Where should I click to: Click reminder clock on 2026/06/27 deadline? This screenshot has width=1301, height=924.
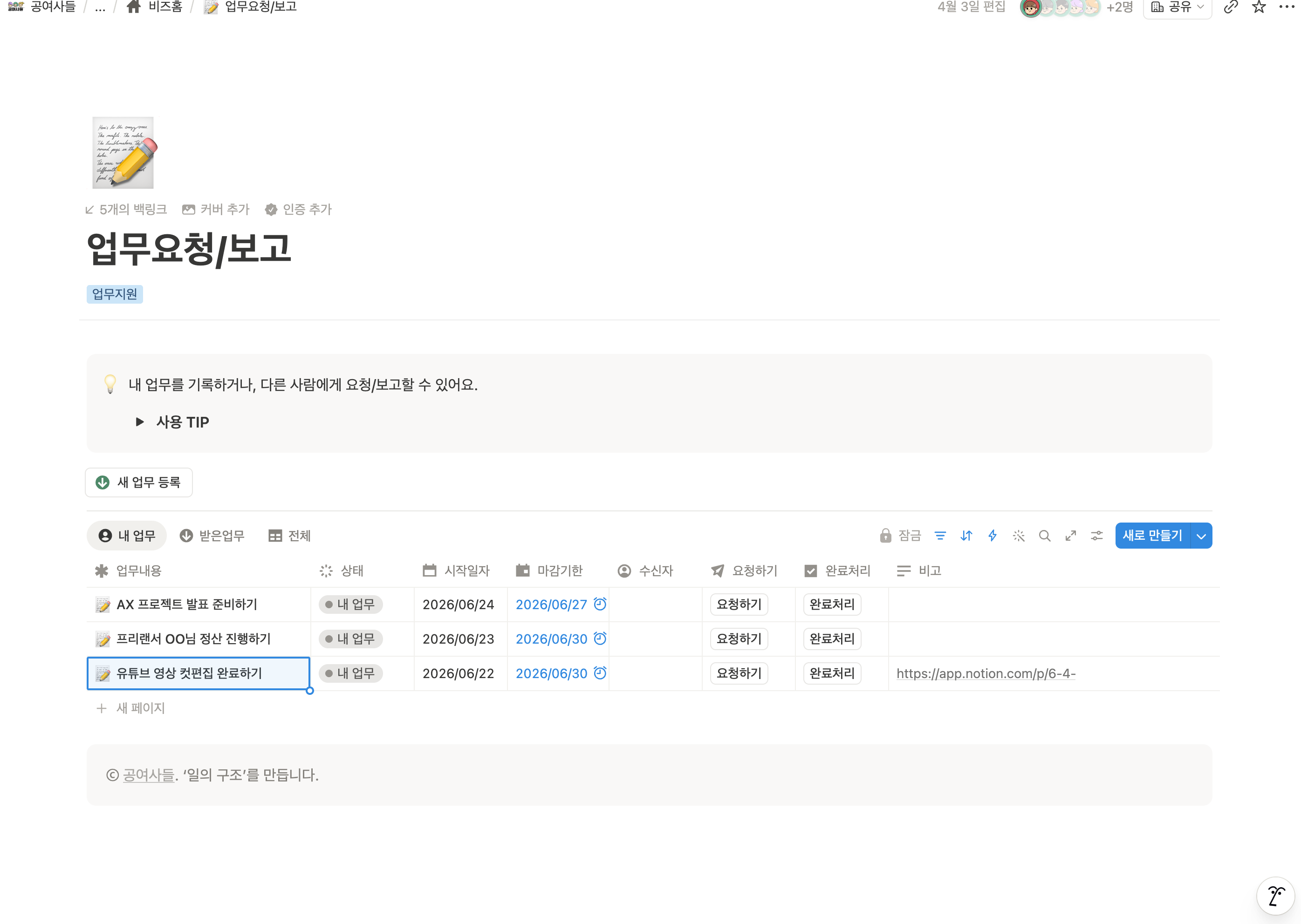point(600,604)
